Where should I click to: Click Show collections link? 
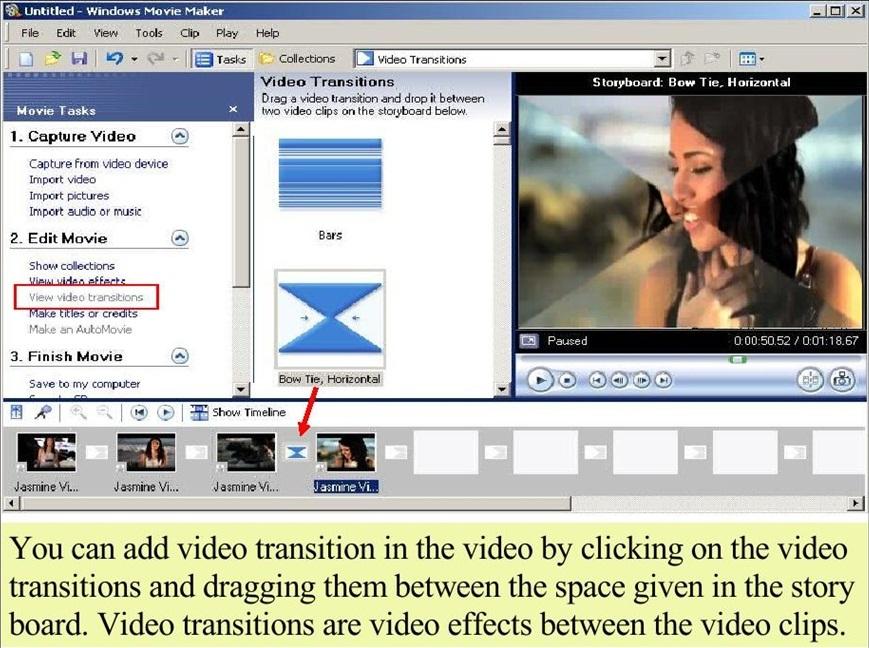tap(71, 266)
